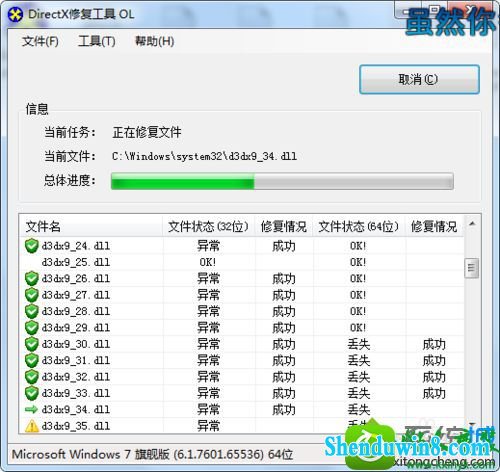Click 64-bit 丢失 status for d3dx9_30.dll

point(359,344)
